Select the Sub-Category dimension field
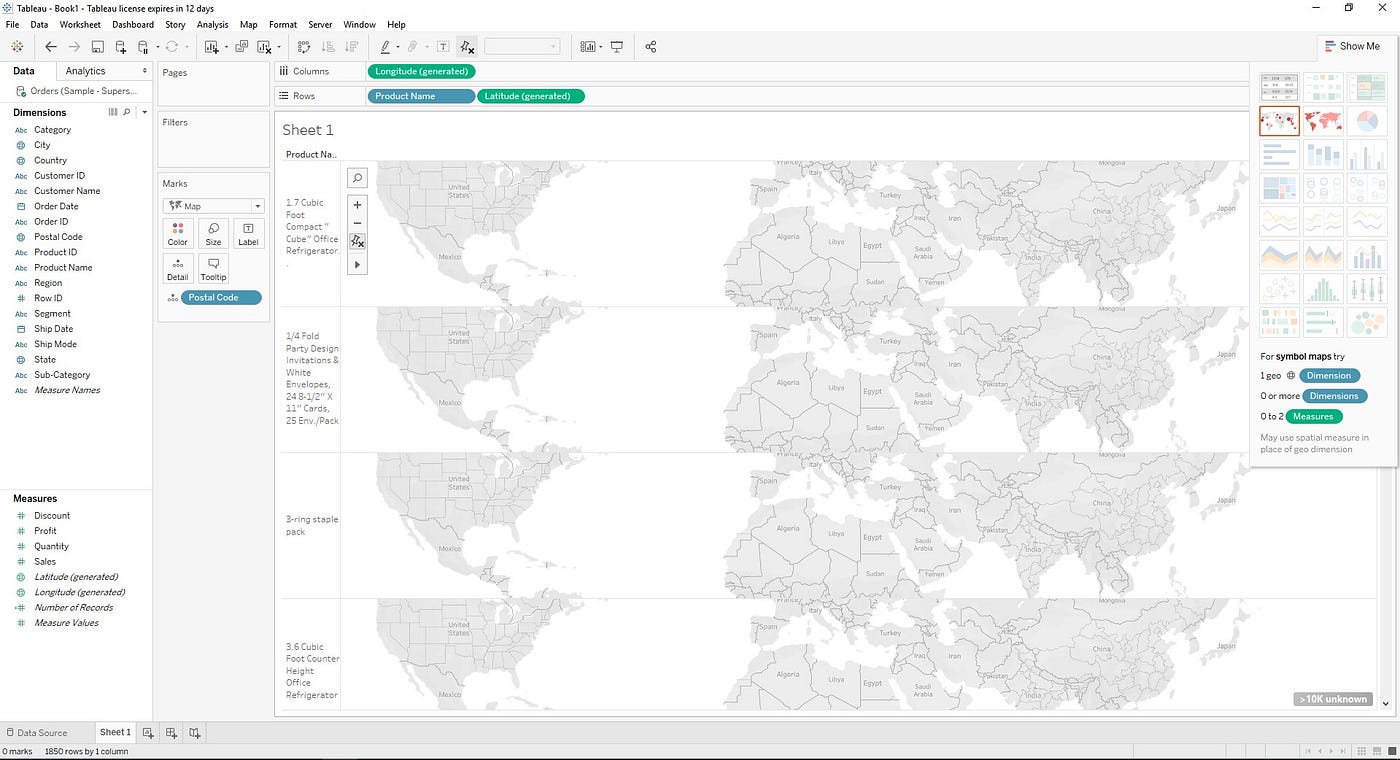1400x760 pixels. pos(62,375)
